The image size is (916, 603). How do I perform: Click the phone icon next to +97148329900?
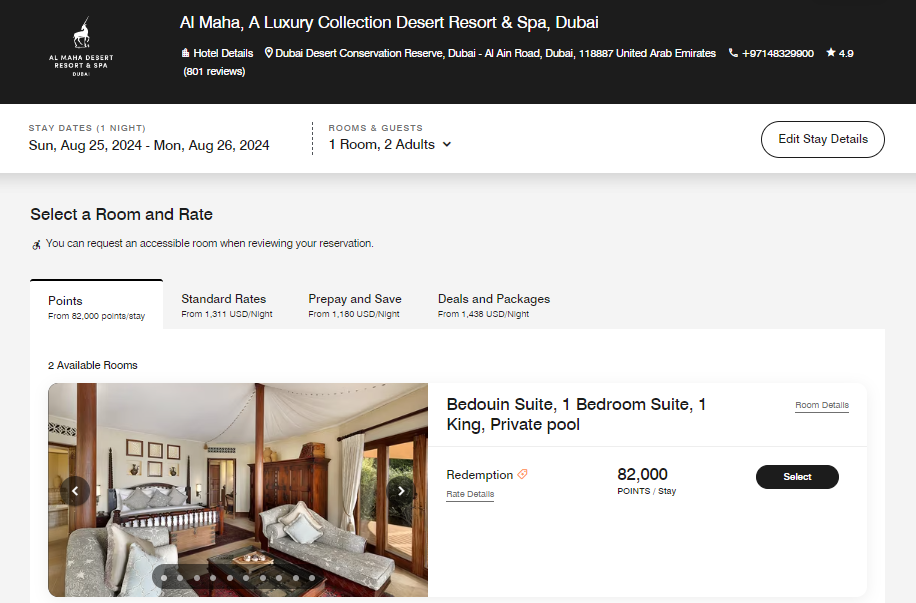tap(734, 53)
